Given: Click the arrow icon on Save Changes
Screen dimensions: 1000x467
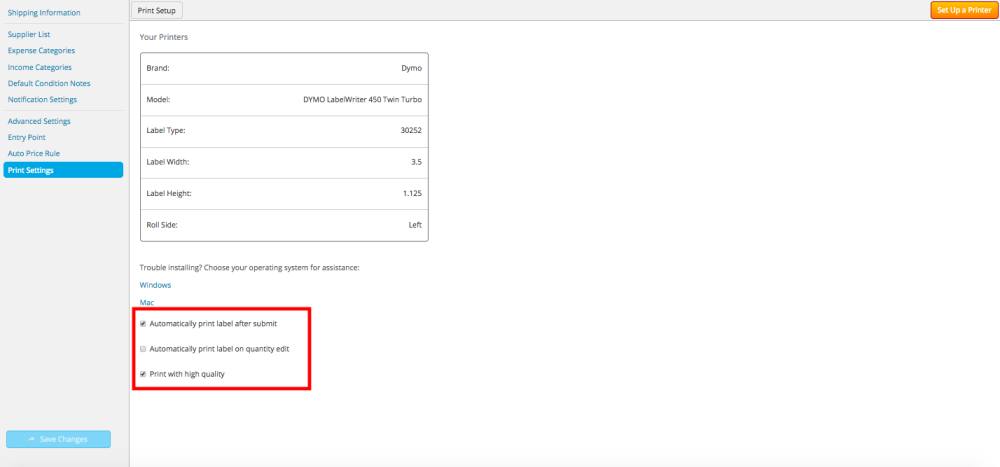Looking at the screenshot, I should tap(32, 440).
